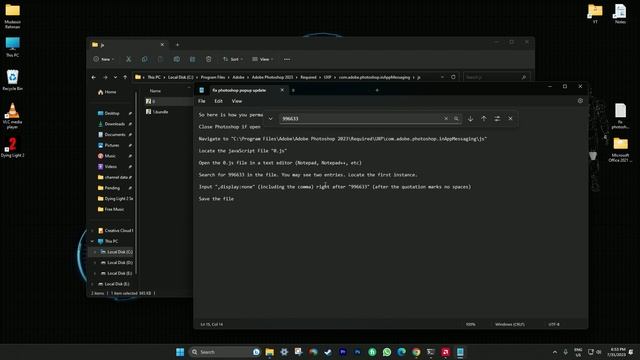
Task: Select the This PC desktop icon
Action: pyautogui.click(x=12, y=47)
